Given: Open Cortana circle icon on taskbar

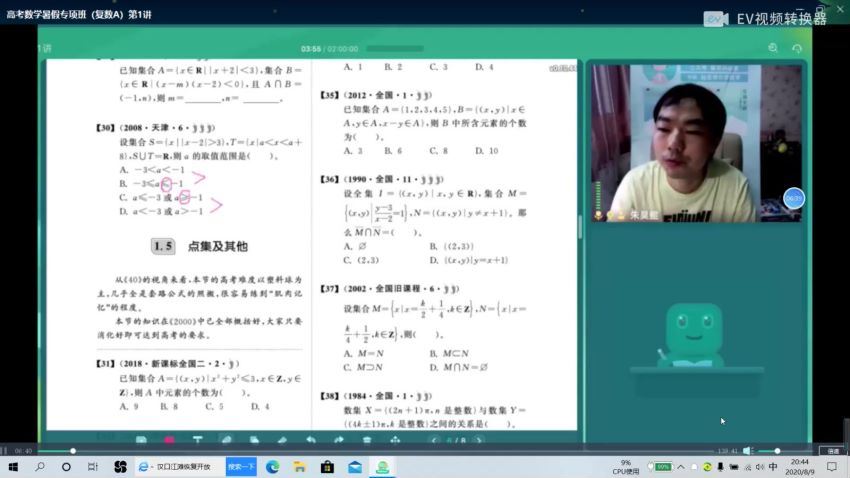Looking at the screenshot, I should [66, 467].
